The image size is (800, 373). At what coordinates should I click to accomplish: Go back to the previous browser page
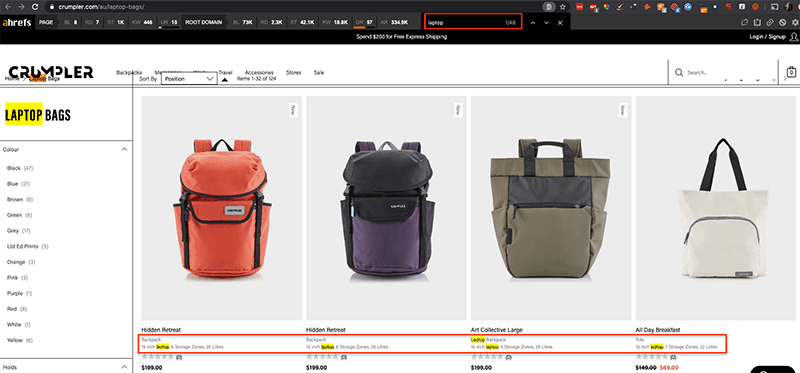tap(7, 7)
